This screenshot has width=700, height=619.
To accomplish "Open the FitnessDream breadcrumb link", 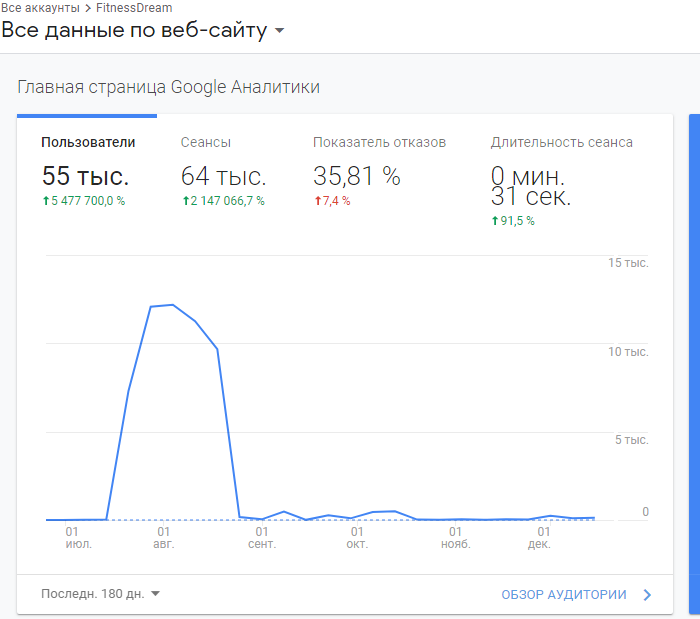I will click(134, 8).
